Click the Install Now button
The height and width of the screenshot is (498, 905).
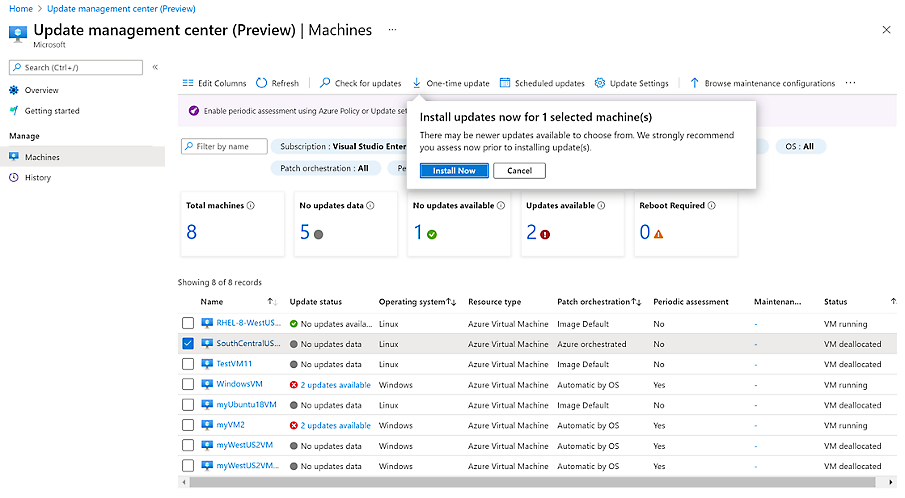pos(454,171)
